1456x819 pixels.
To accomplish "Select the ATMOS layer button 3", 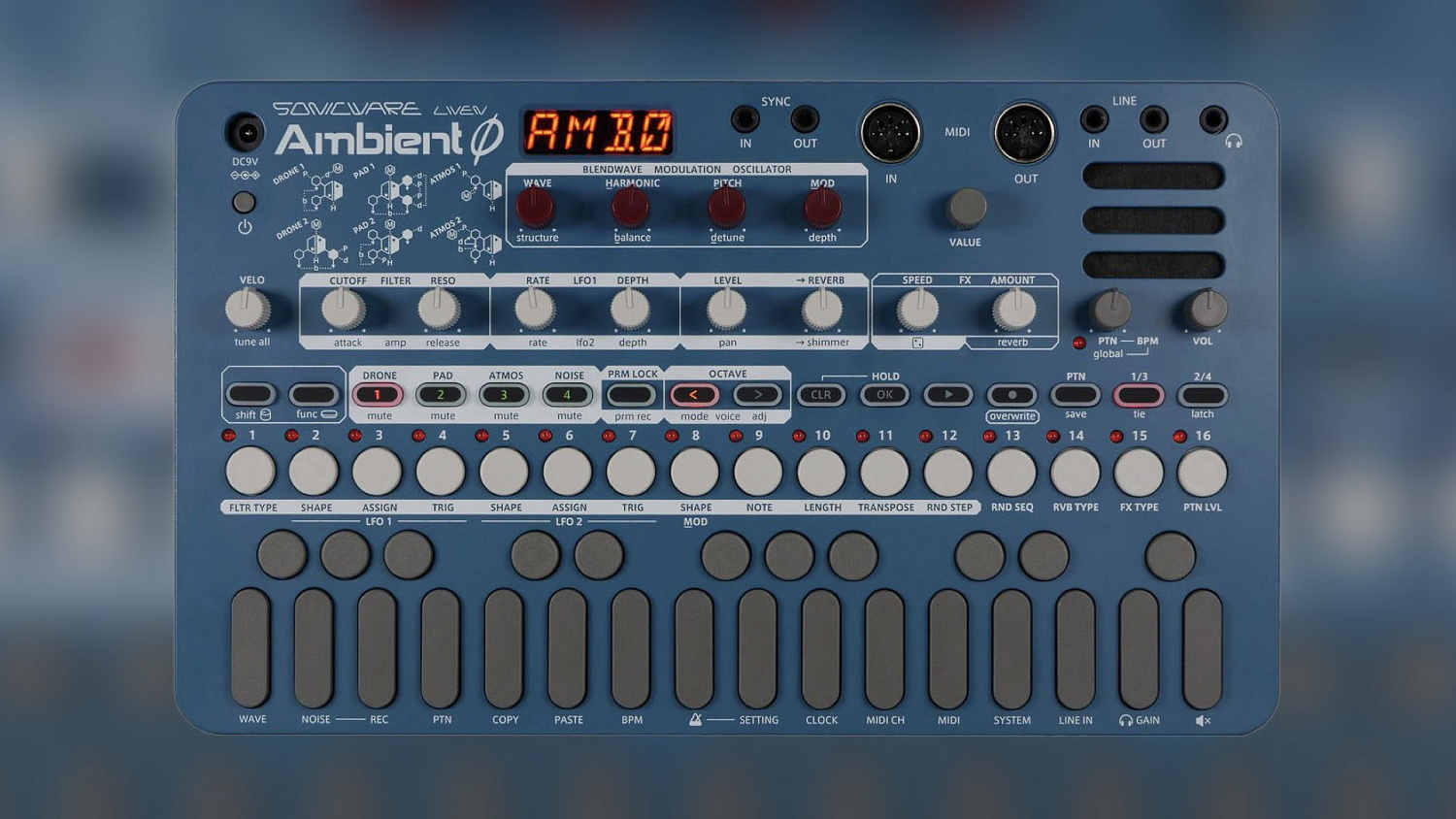I will point(505,395).
